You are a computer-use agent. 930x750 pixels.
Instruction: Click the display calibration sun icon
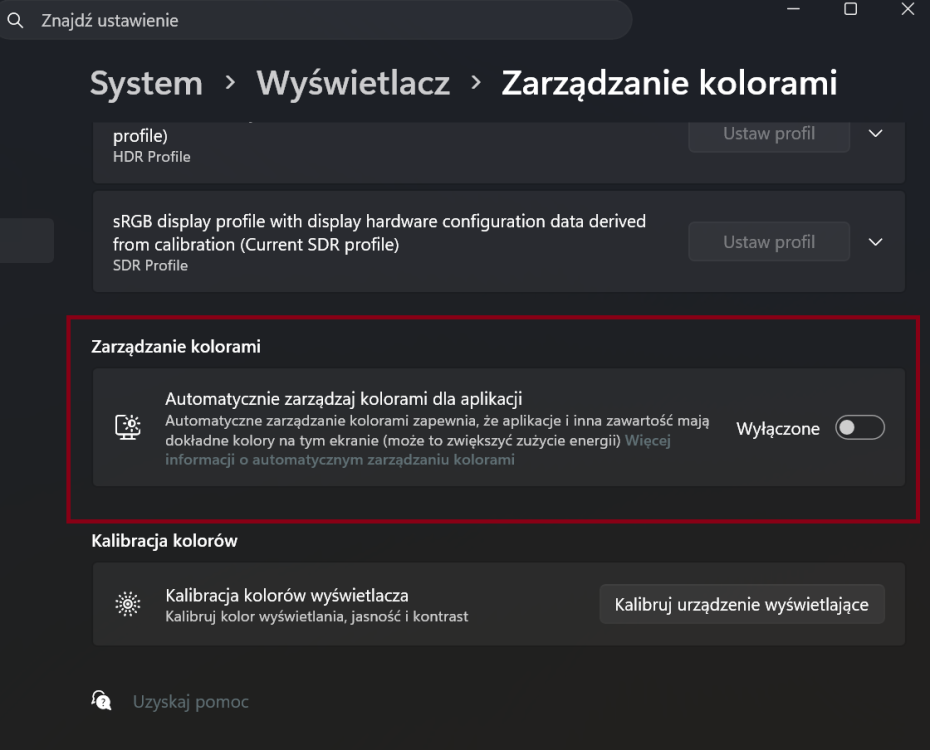point(128,604)
